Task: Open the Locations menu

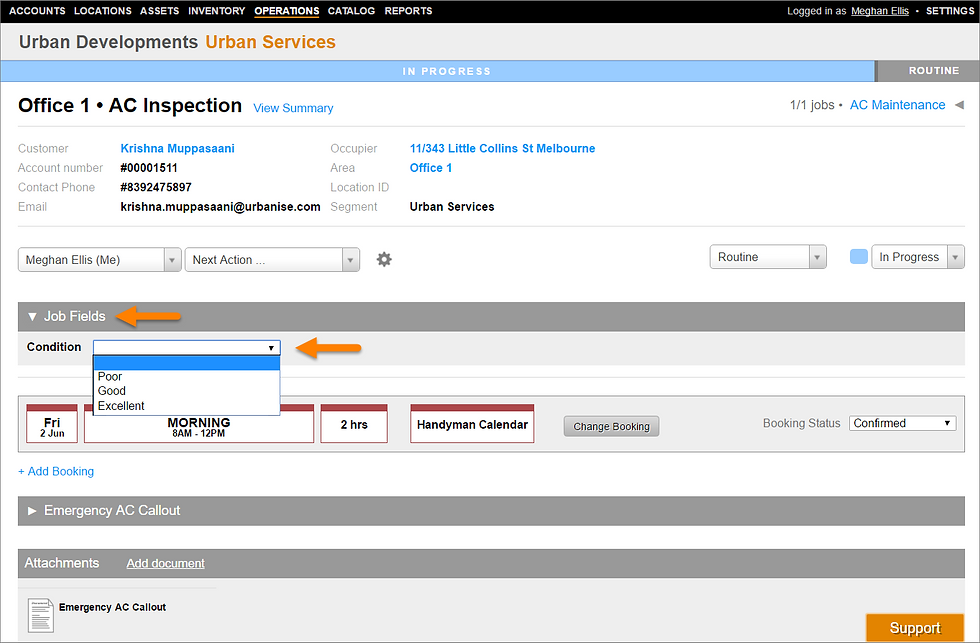Action: [x=102, y=11]
